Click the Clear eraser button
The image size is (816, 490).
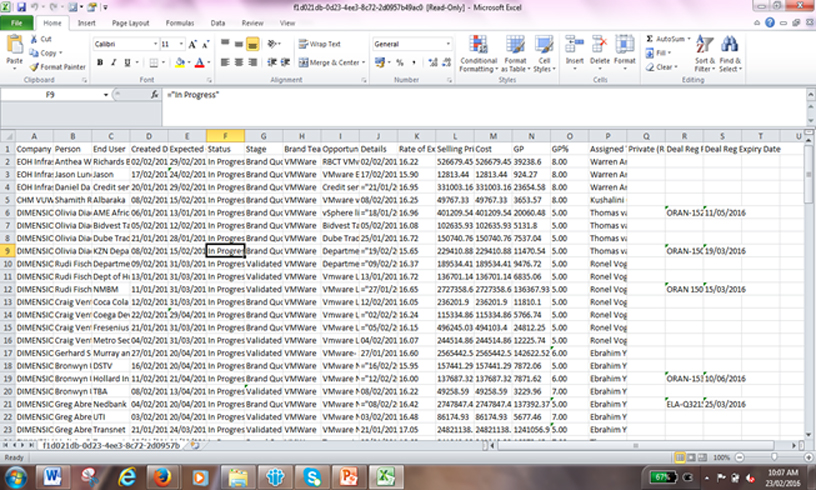[662, 67]
